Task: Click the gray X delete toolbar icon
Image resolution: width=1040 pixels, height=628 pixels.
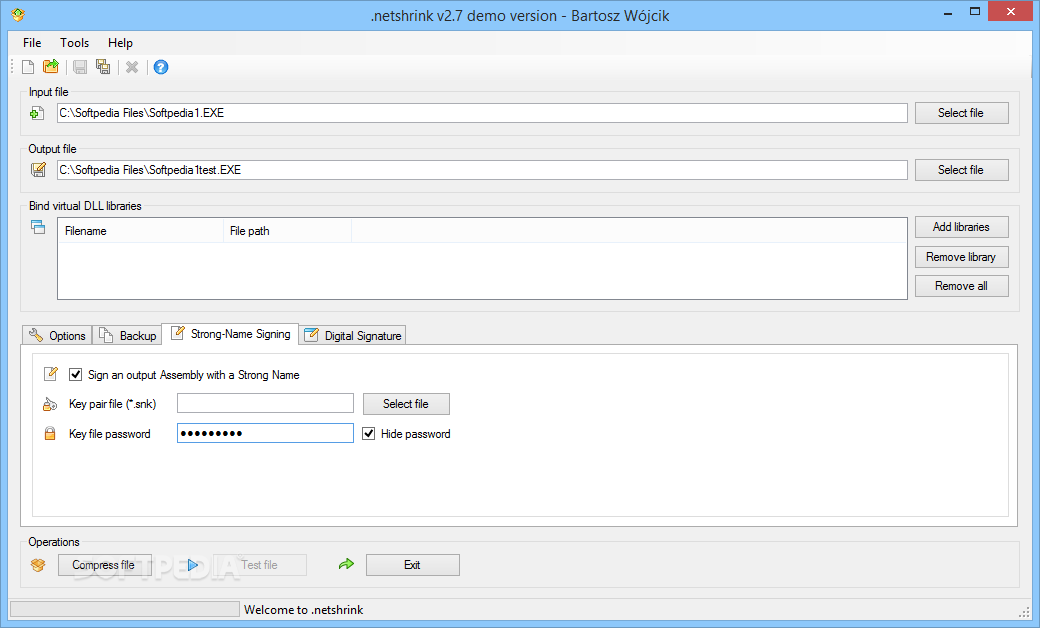Action: 132,67
